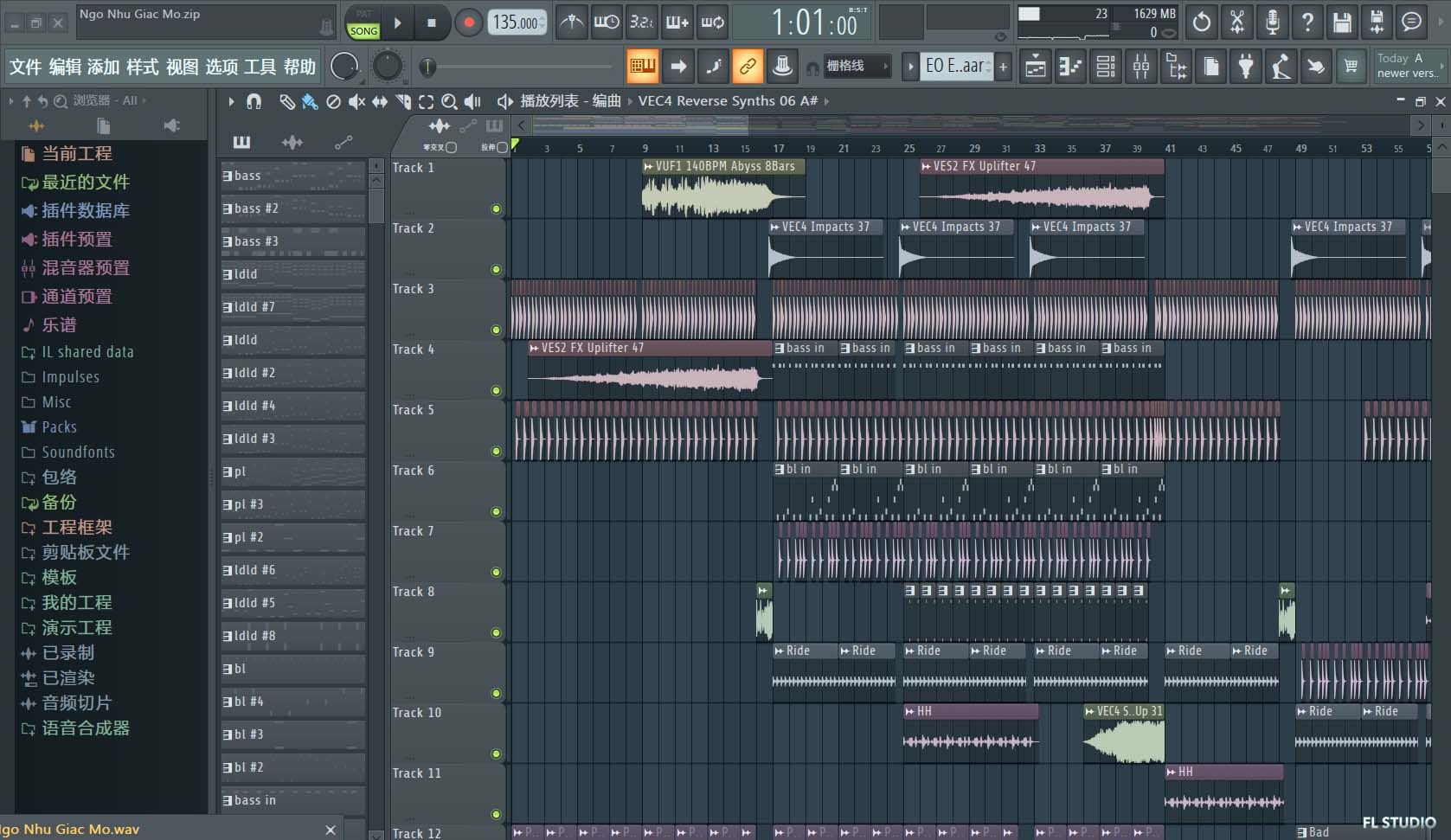
Task: Open the help question mark icon
Action: click(1307, 22)
